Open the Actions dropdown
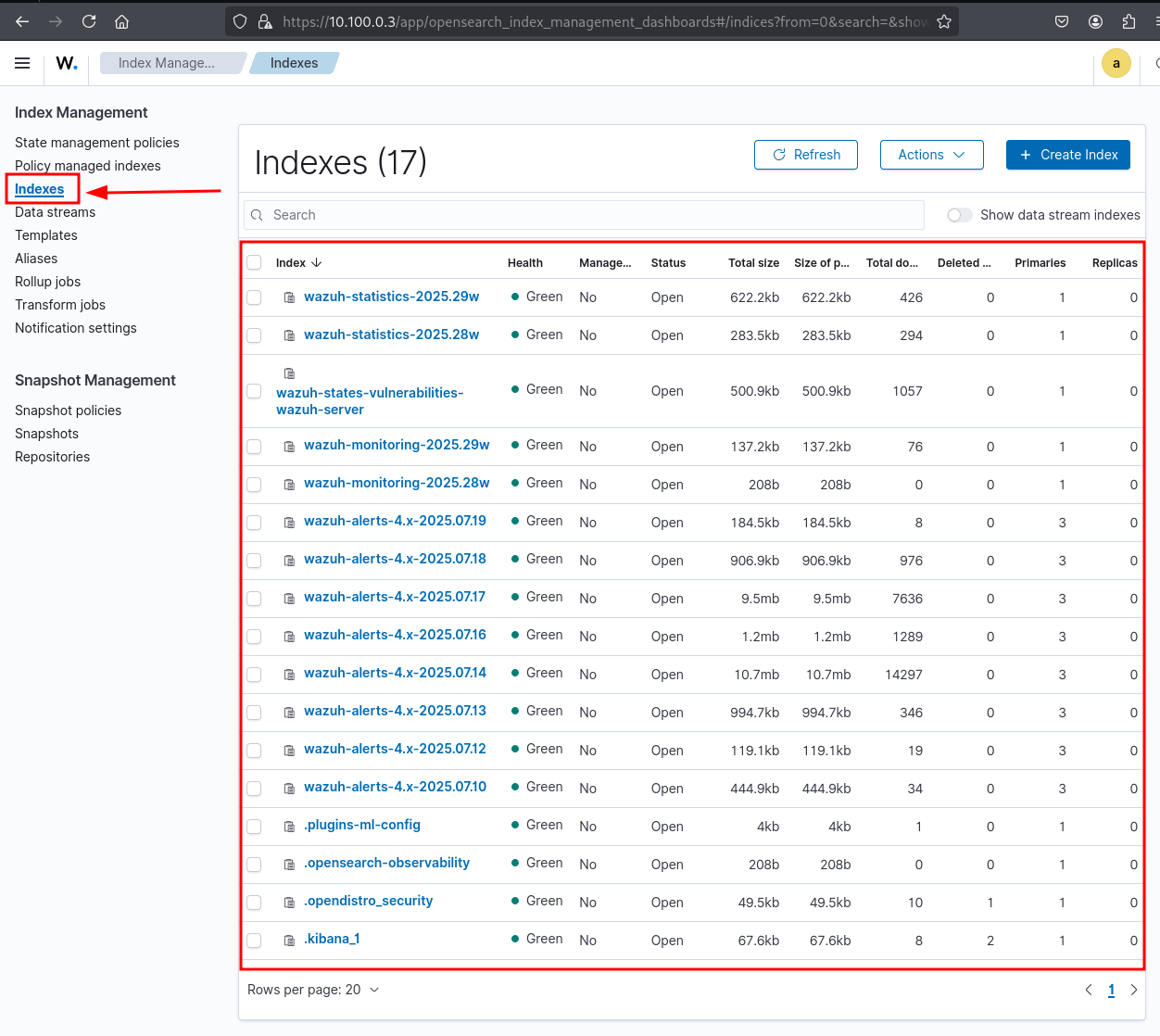Image resolution: width=1160 pixels, height=1036 pixels. click(933, 155)
